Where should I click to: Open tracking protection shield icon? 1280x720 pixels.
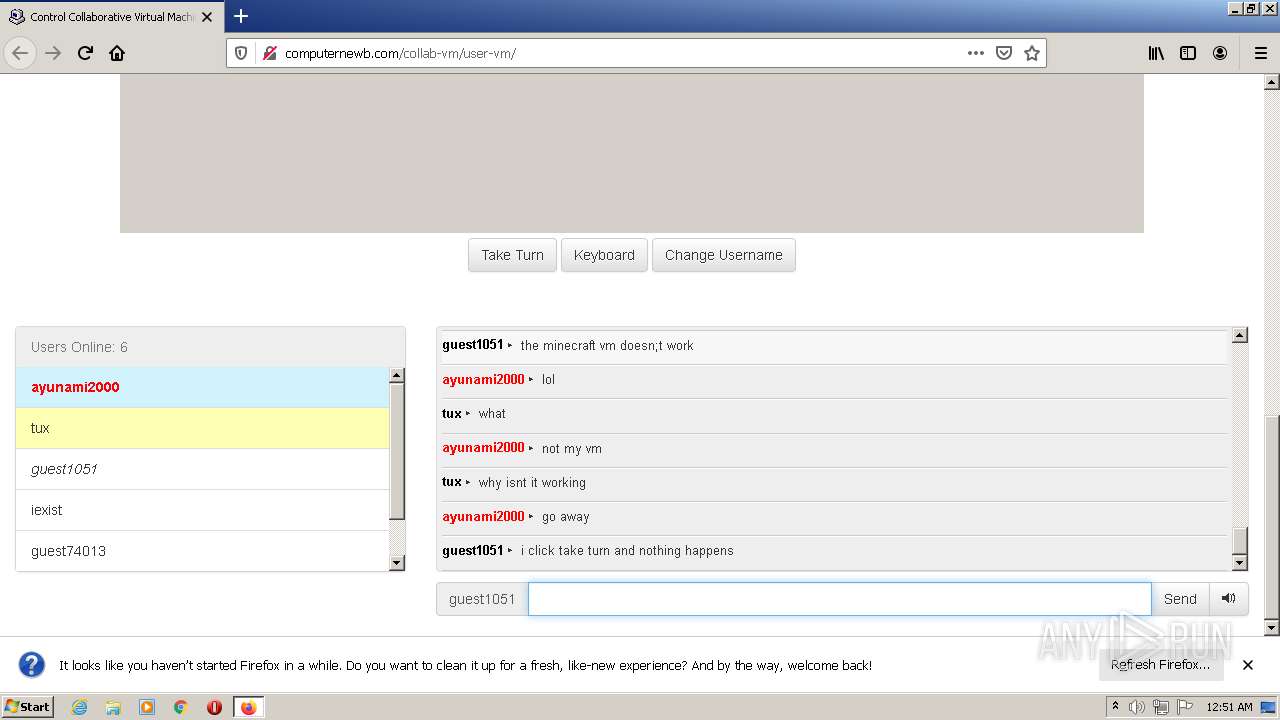point(241,53)
